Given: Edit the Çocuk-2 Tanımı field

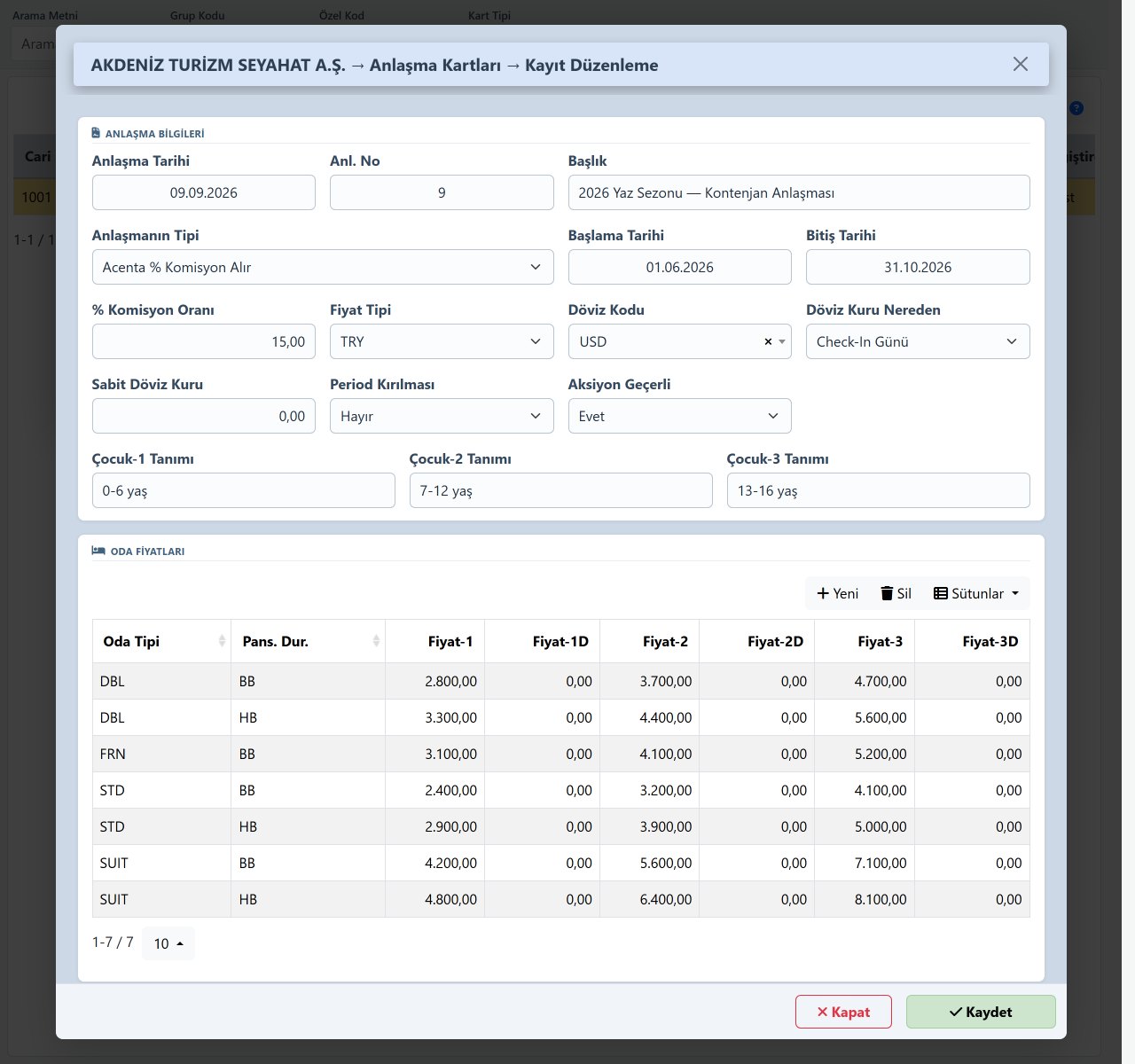Looking at the screenshot, I should tap(561, 490).
